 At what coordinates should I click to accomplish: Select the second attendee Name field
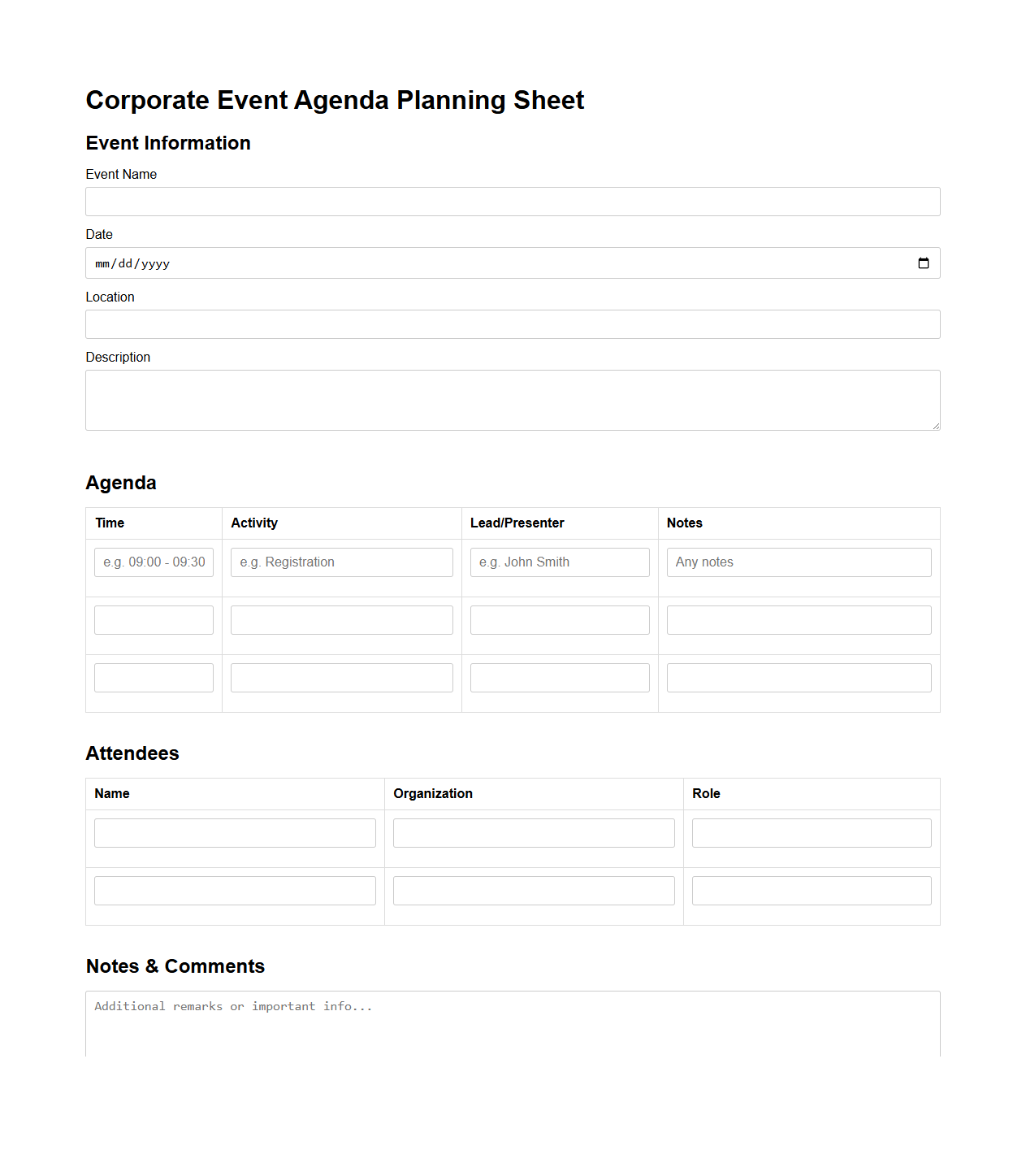click(x=234, y=890)
